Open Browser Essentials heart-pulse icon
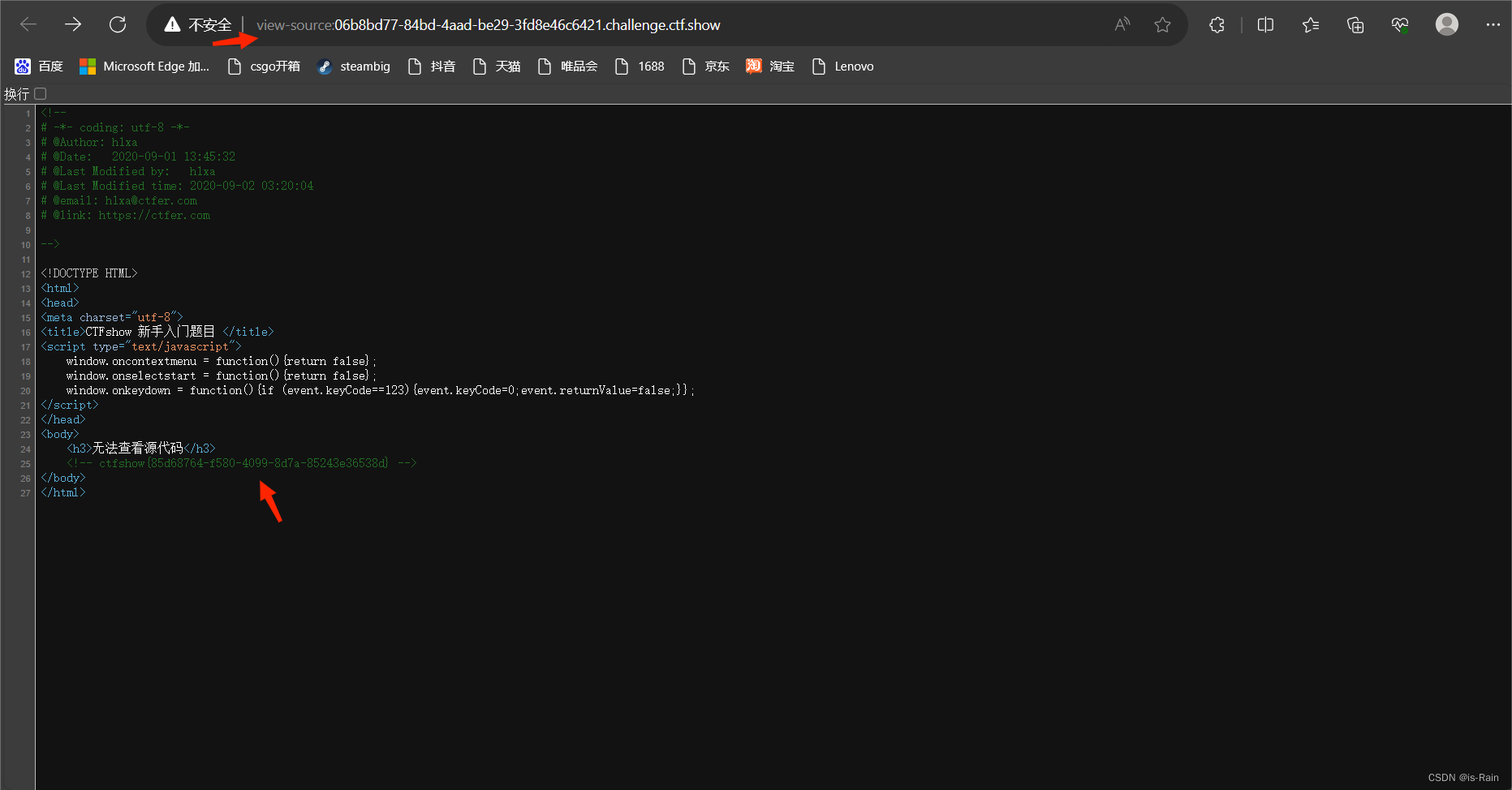Viewport: 1512px width, 790px height. click(x=1399, y=24)
